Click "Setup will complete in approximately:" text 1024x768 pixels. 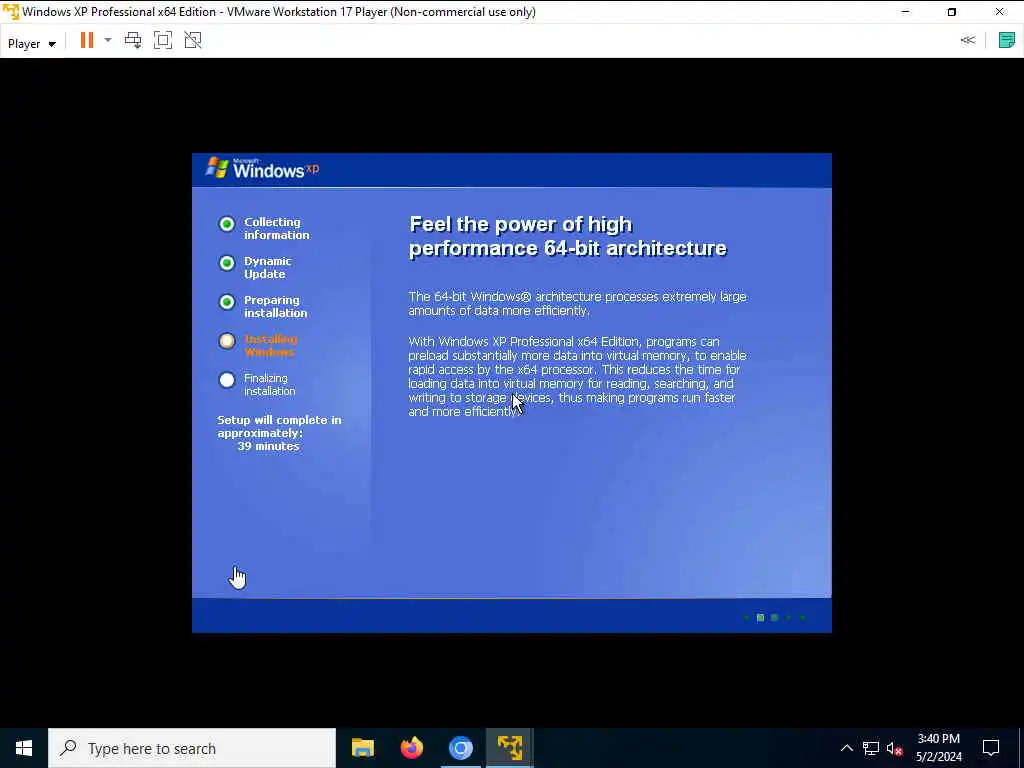click(279, 426)
